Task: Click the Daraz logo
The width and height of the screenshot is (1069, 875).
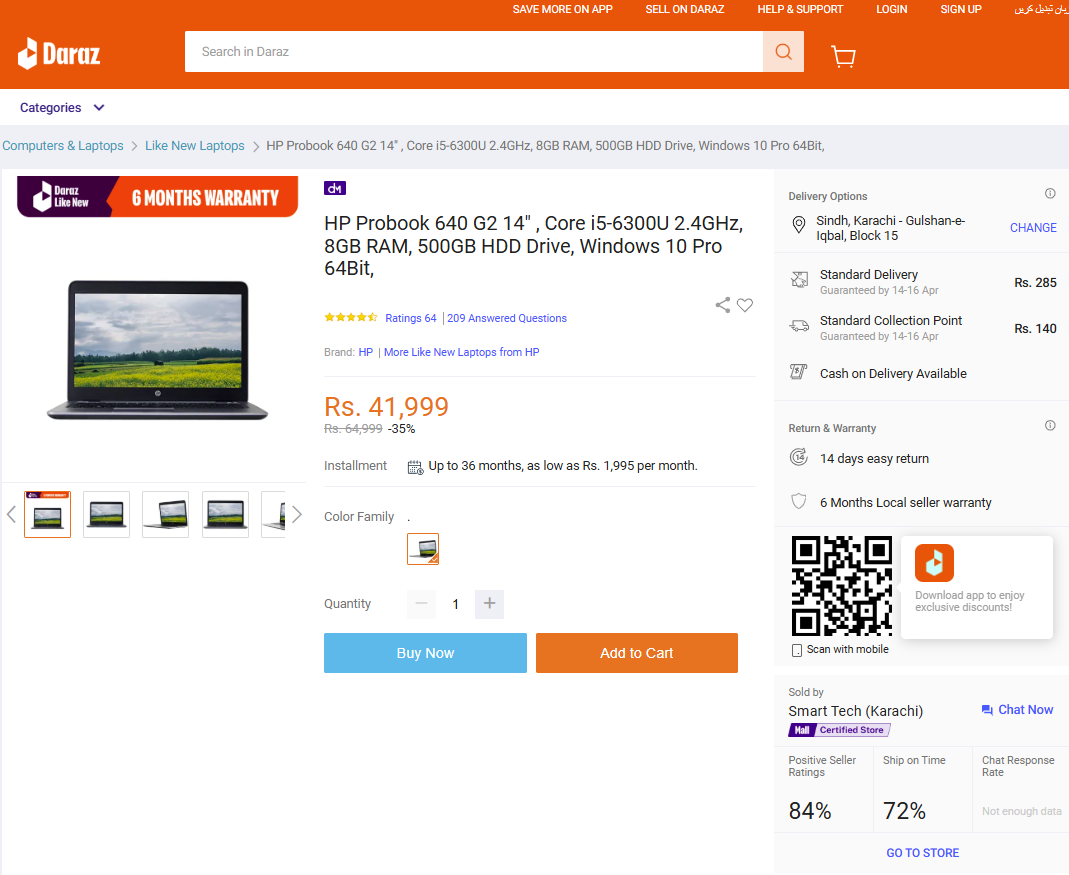Action: click(x=59, y=53)
